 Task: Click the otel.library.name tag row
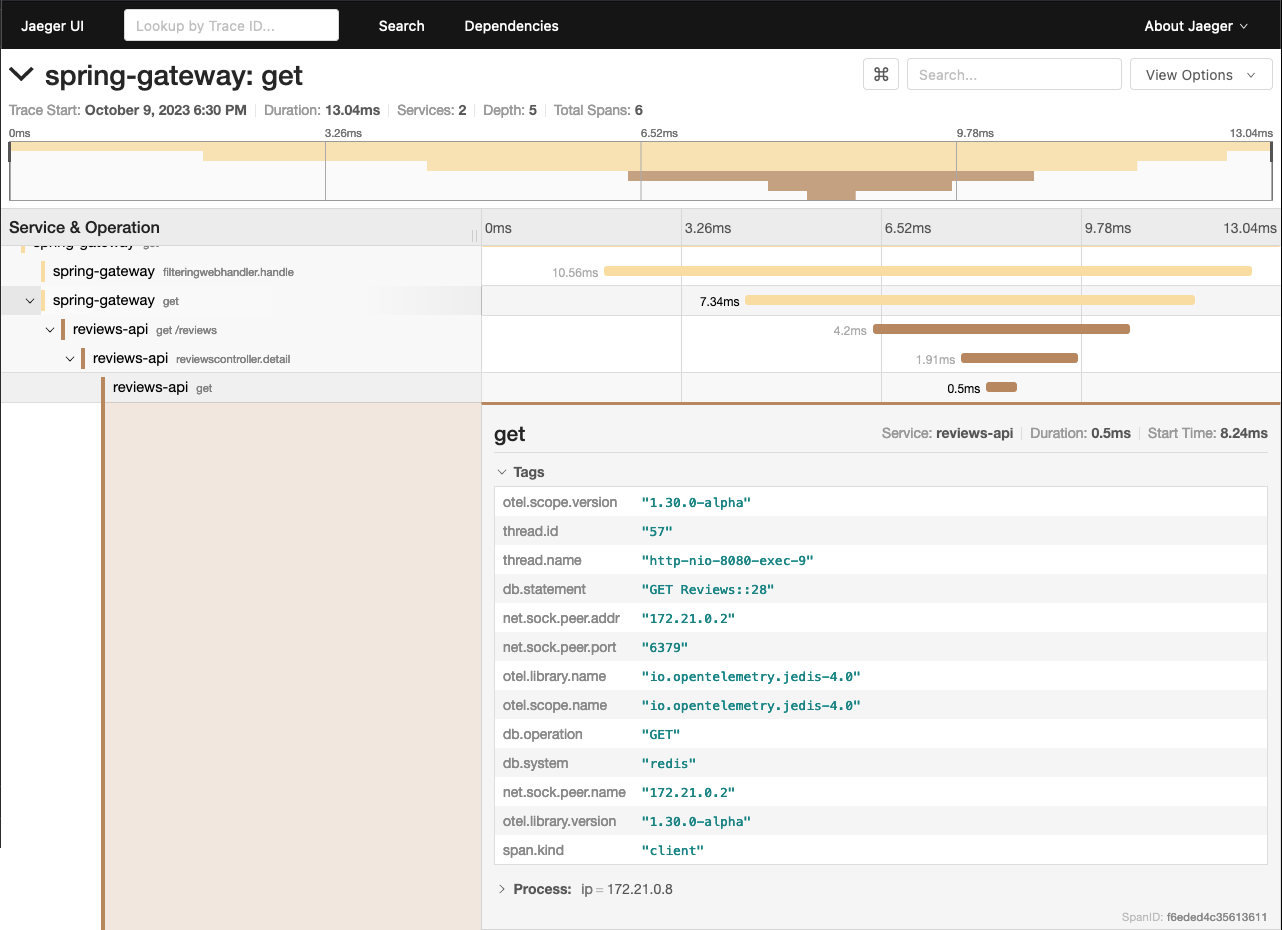click(881, 676)
